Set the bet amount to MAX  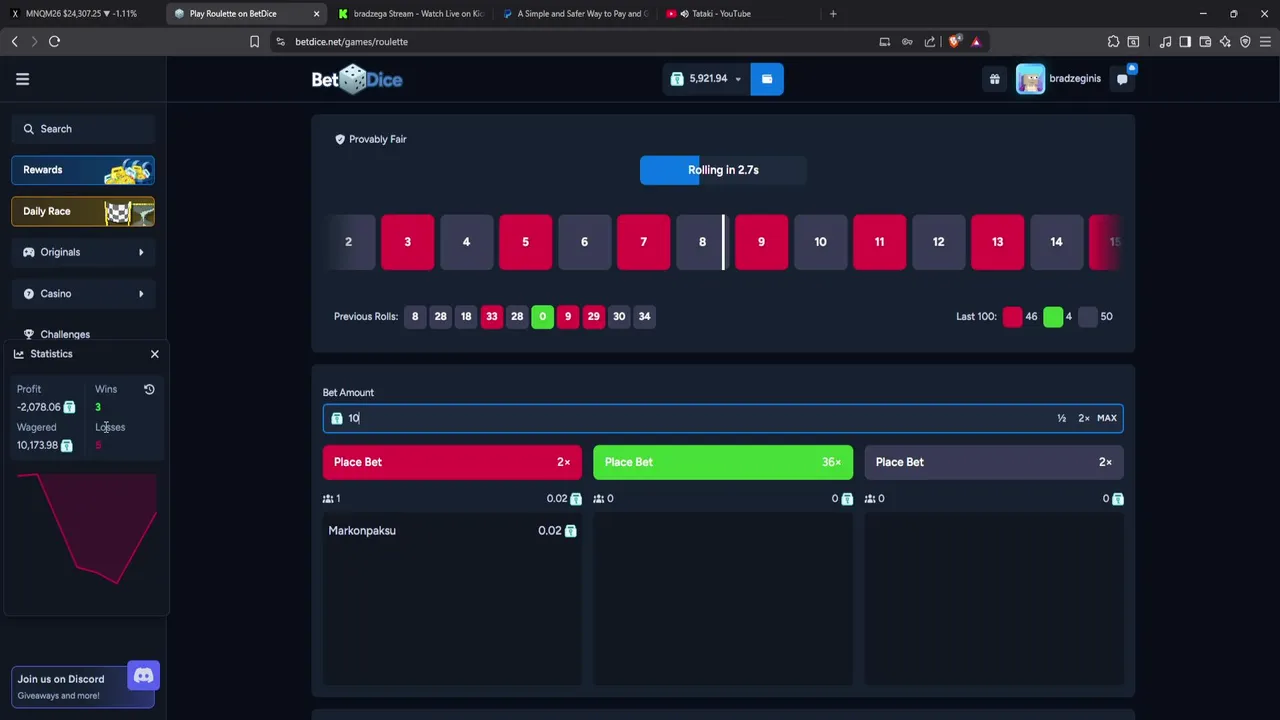(1107, 418)
